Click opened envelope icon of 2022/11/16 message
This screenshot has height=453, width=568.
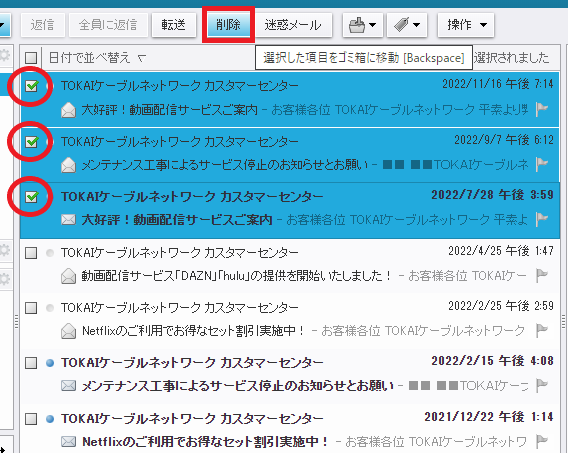coord(68,110)
